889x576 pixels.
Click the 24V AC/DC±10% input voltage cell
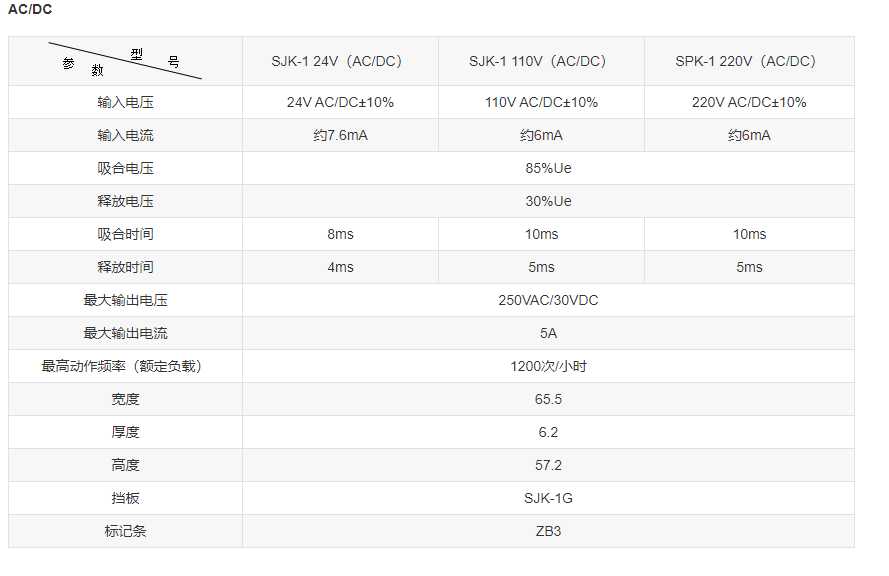pos(340,102)
